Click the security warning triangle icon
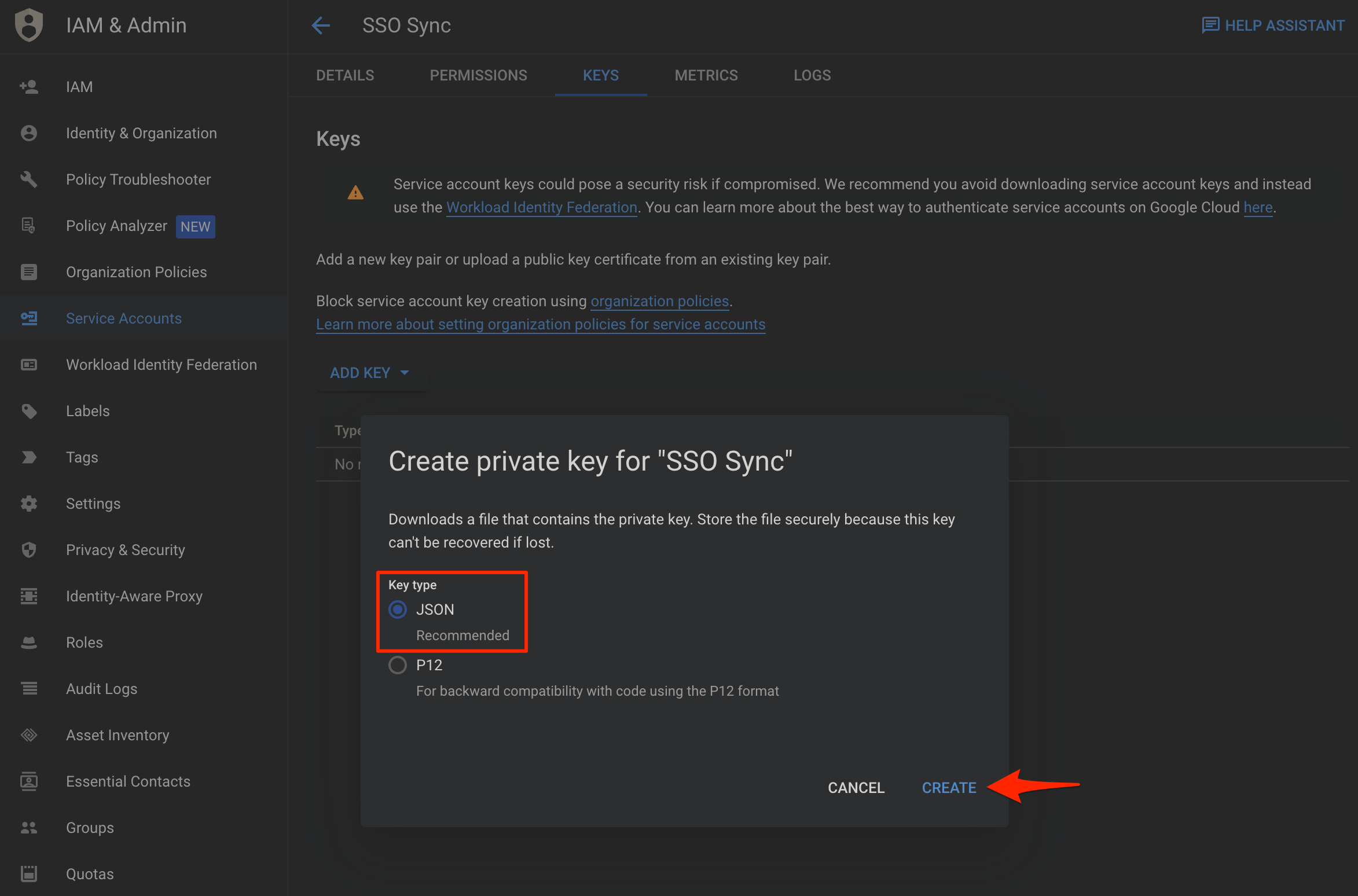Viewport: 1358px width, 896px height. coord(355,193)
